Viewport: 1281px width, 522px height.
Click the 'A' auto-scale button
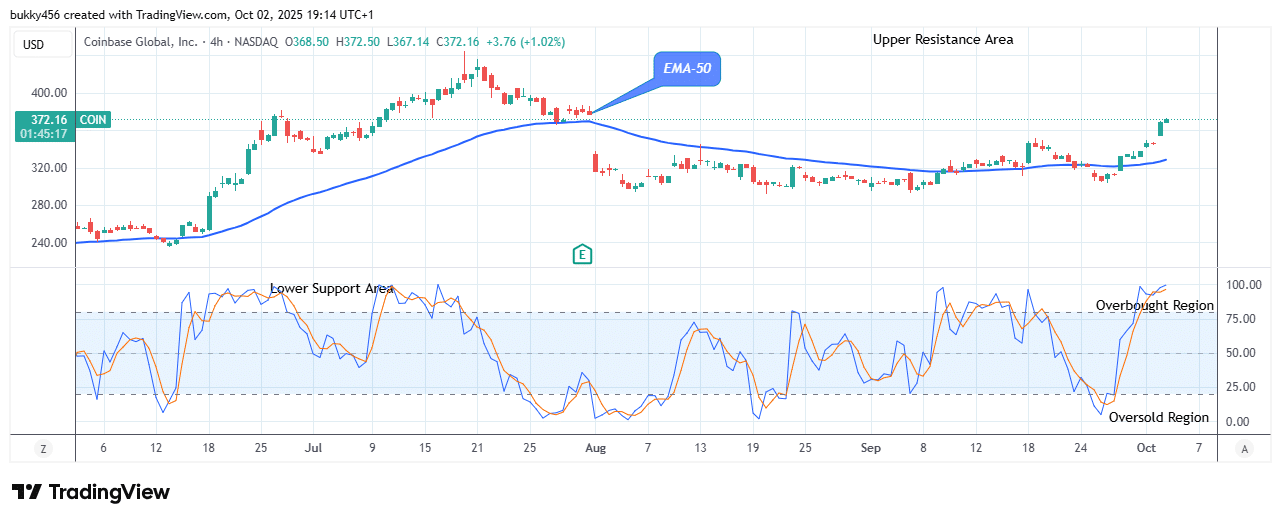1243,449
